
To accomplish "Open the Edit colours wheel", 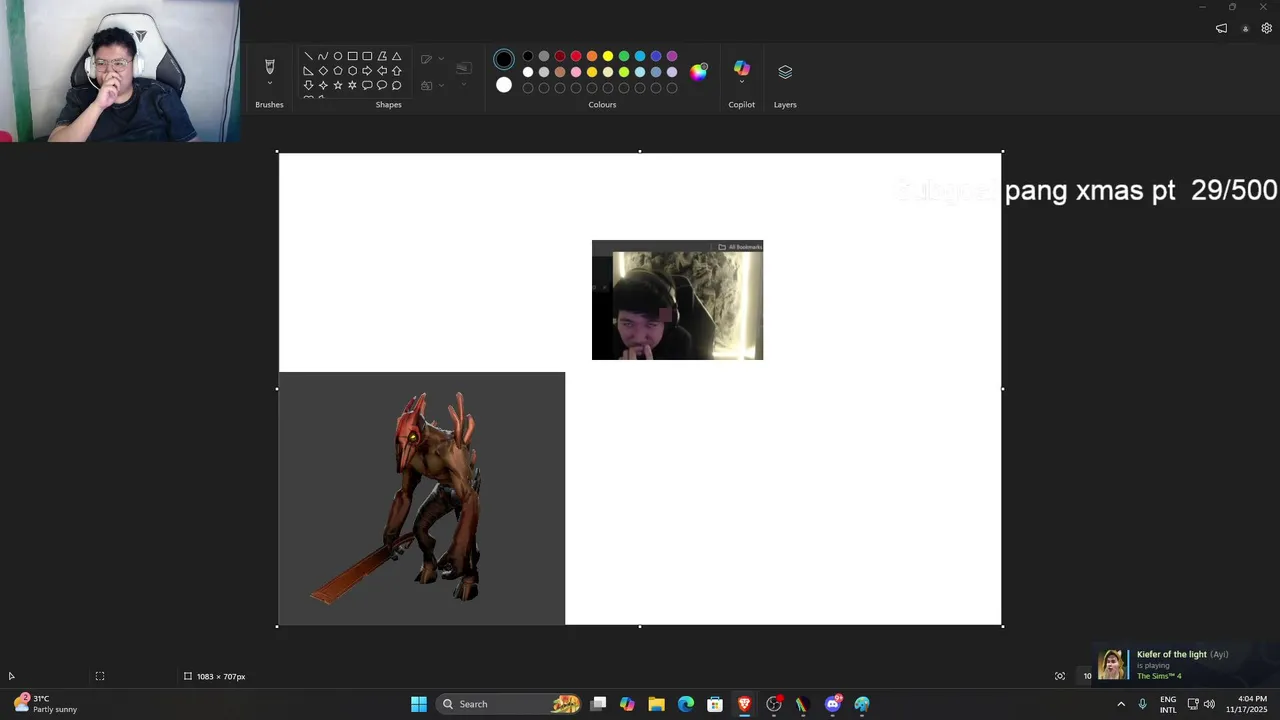I will 699,71.
